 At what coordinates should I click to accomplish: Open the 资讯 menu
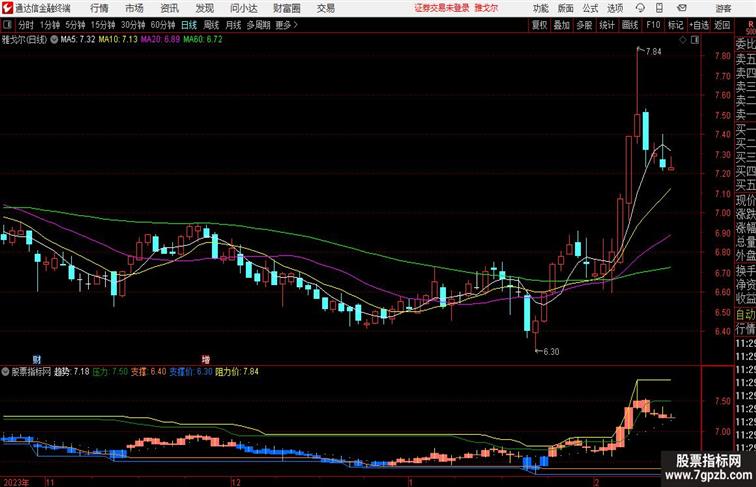pyautogui.click(x=169, y=8)
